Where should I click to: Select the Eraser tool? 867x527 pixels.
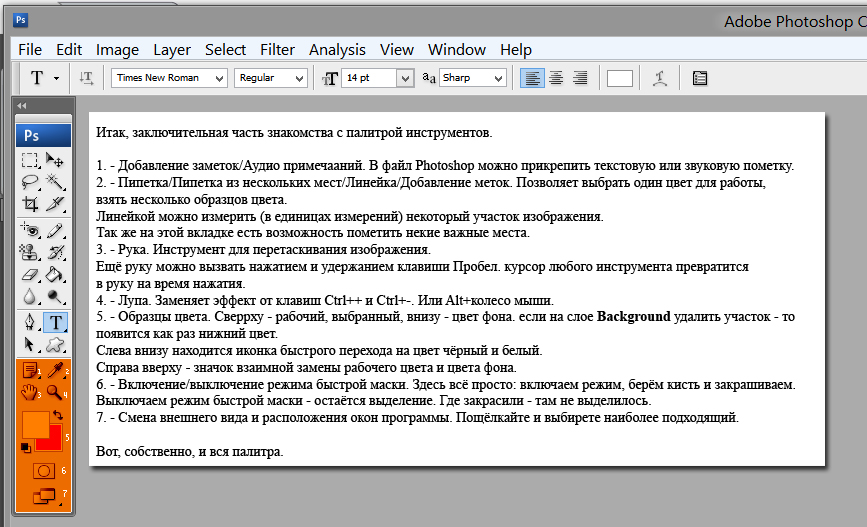tap(30, 274)
